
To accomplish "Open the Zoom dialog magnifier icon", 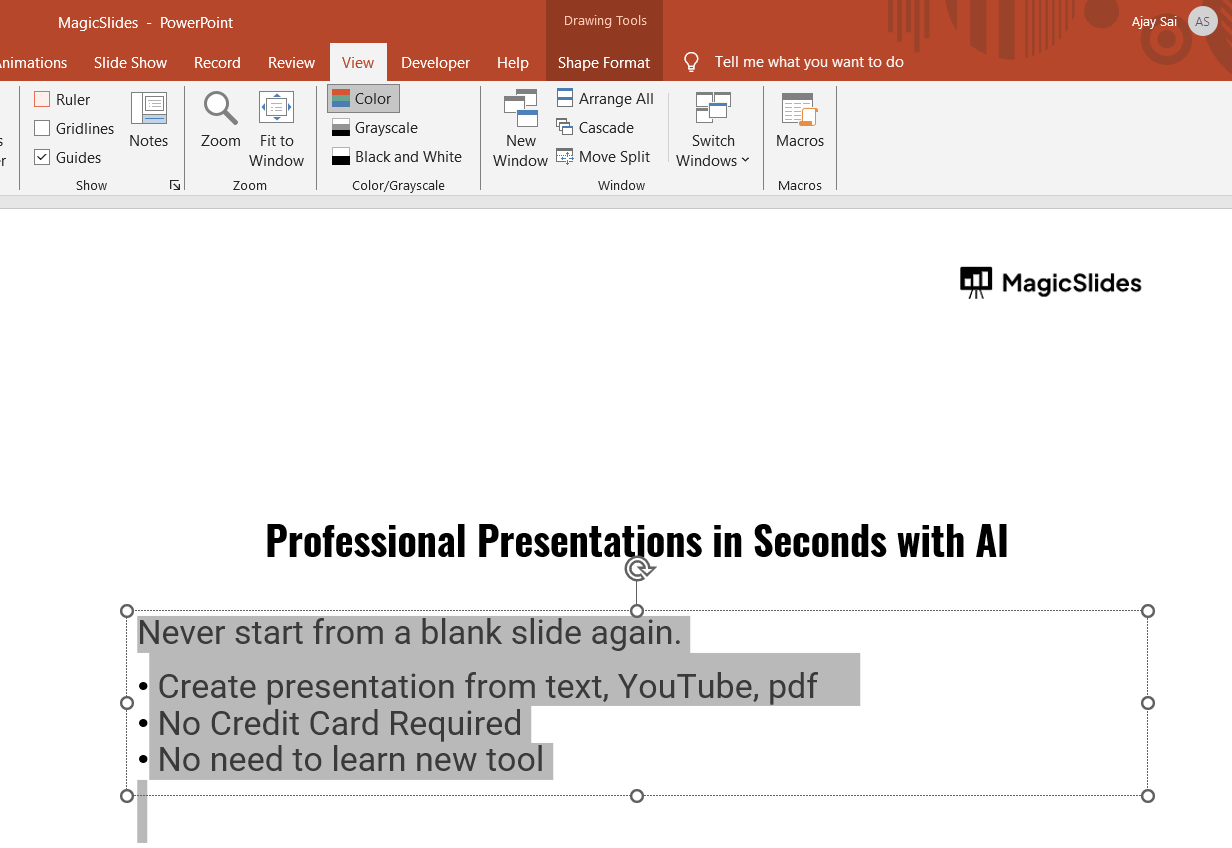I will click(x=220, y=108).
